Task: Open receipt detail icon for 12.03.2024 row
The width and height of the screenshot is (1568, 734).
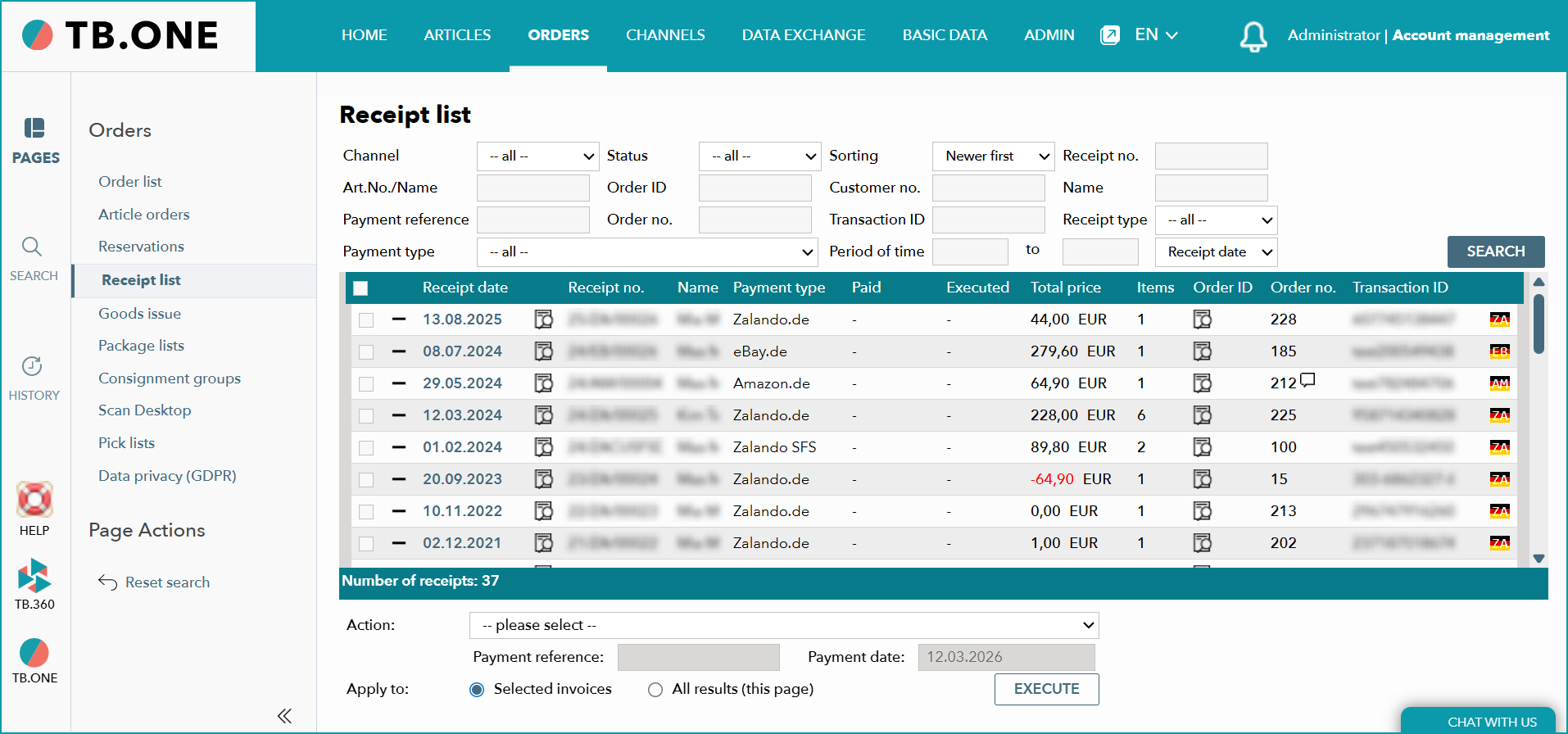Action: 543,415
